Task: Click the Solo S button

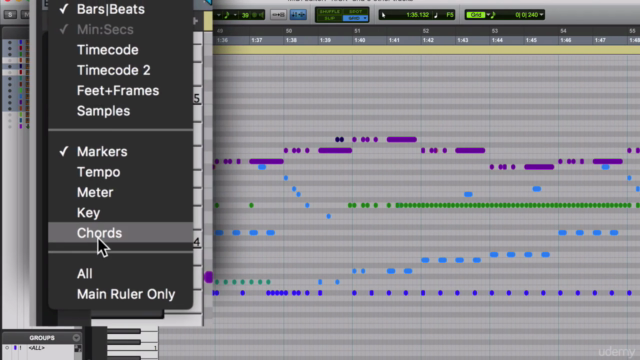Action: coord(10,15)
